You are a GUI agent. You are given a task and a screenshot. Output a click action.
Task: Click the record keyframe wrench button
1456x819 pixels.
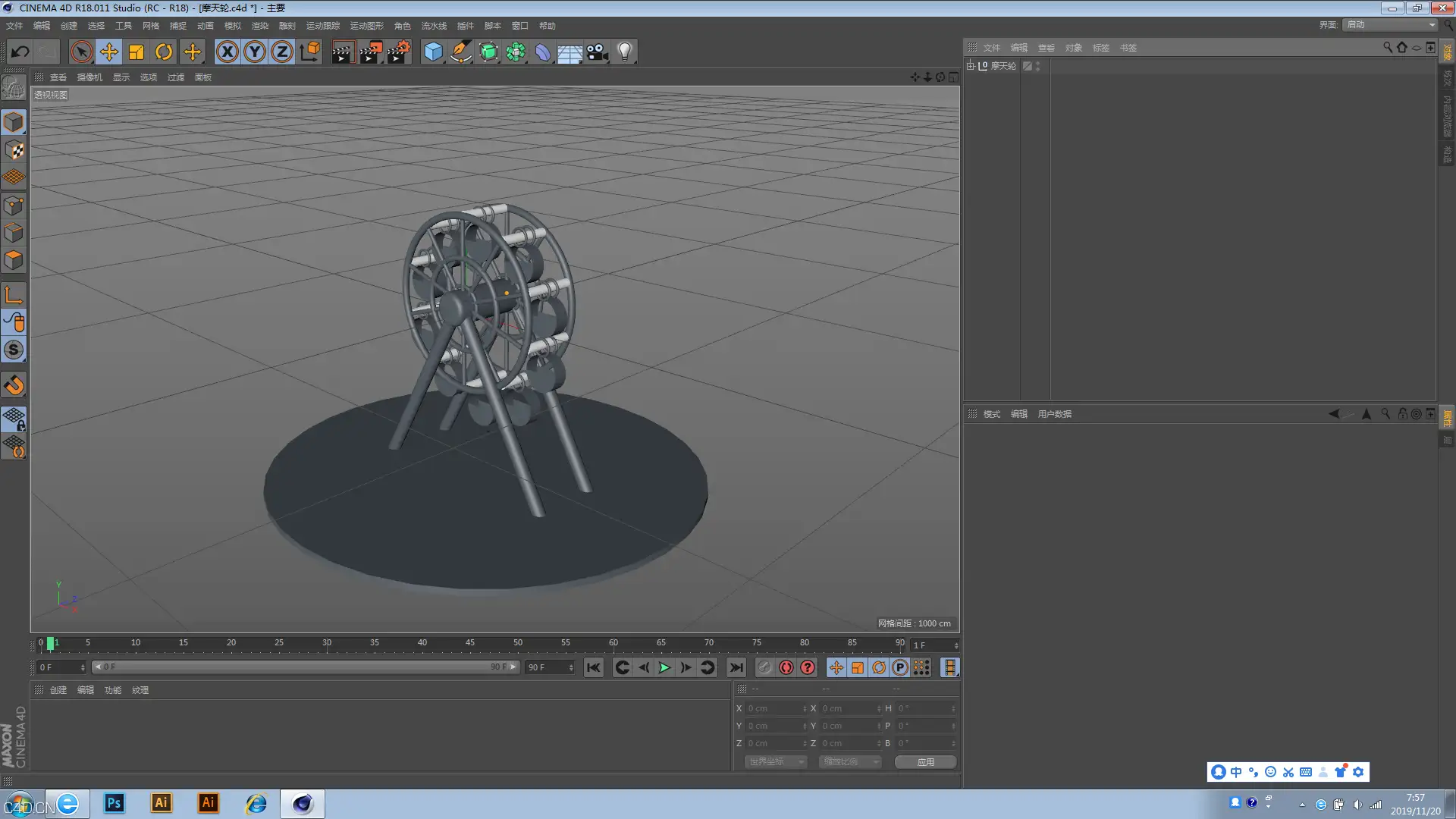(x=764, y=667)
